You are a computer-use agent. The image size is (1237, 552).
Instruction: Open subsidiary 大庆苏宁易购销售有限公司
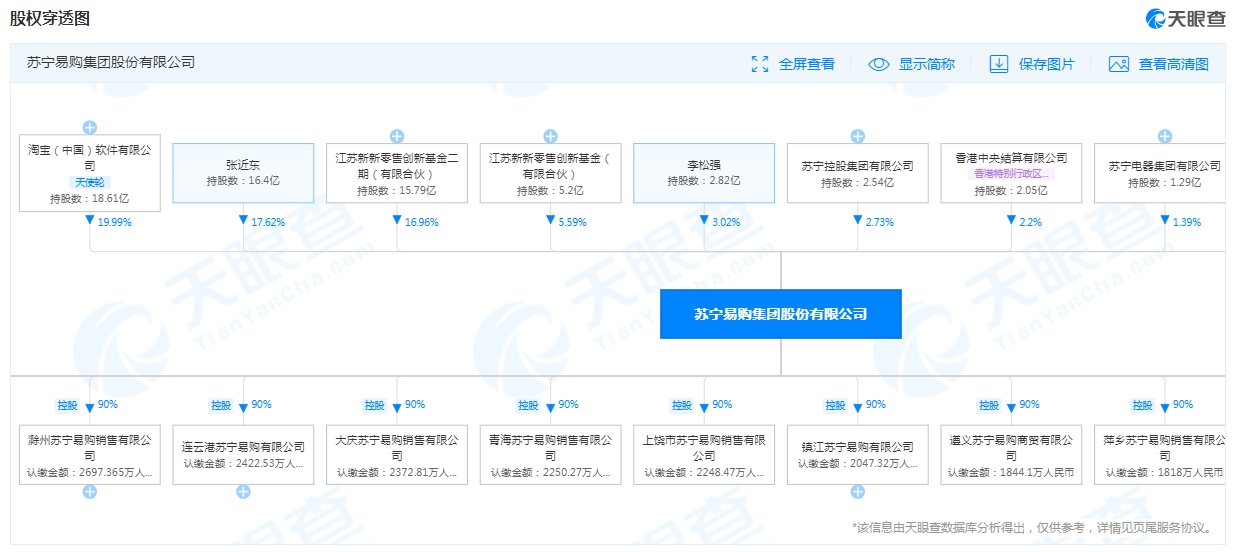[396, 455]
